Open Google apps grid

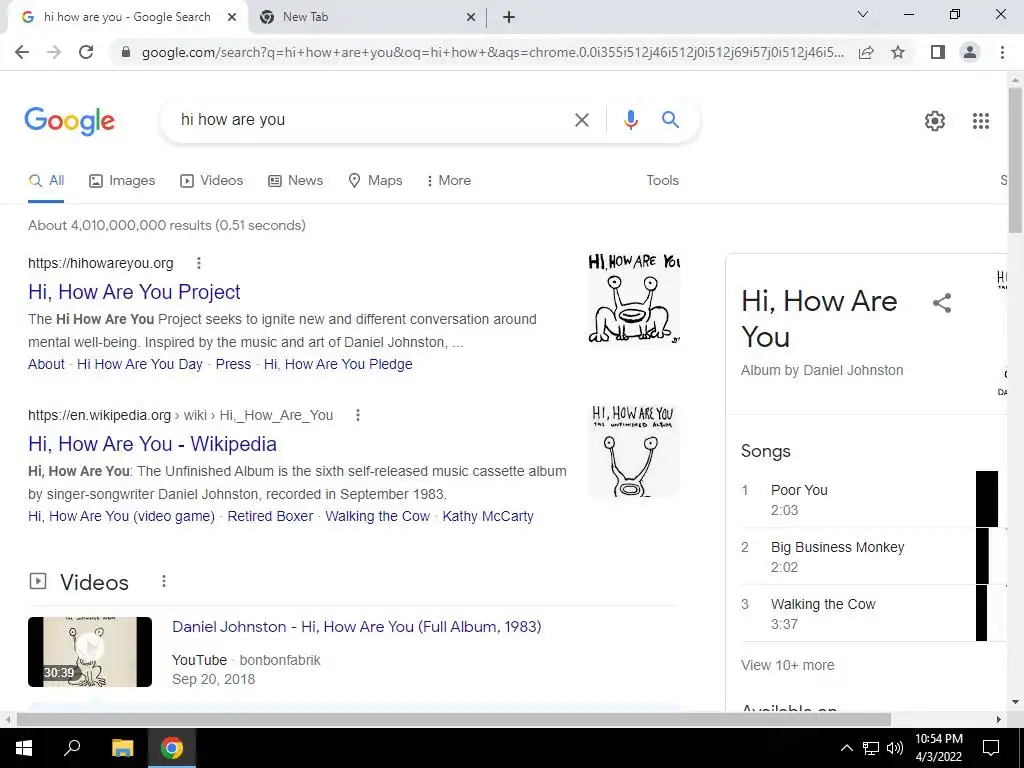click(x=981, y=121)
